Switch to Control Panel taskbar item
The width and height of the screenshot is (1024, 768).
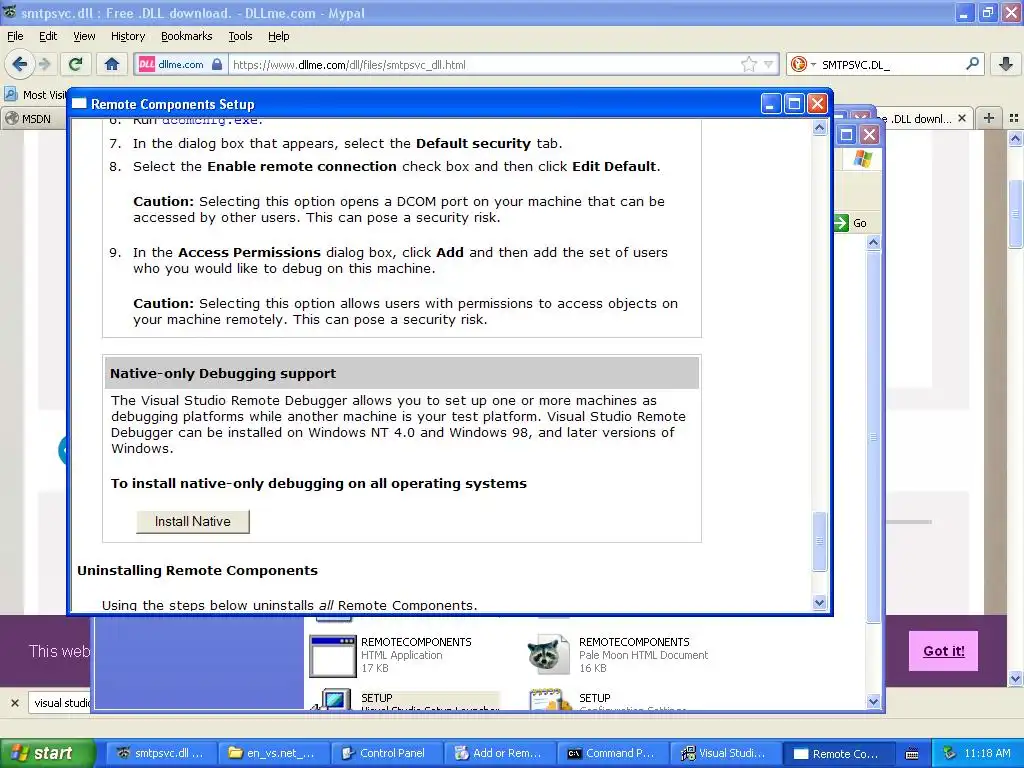386,754
